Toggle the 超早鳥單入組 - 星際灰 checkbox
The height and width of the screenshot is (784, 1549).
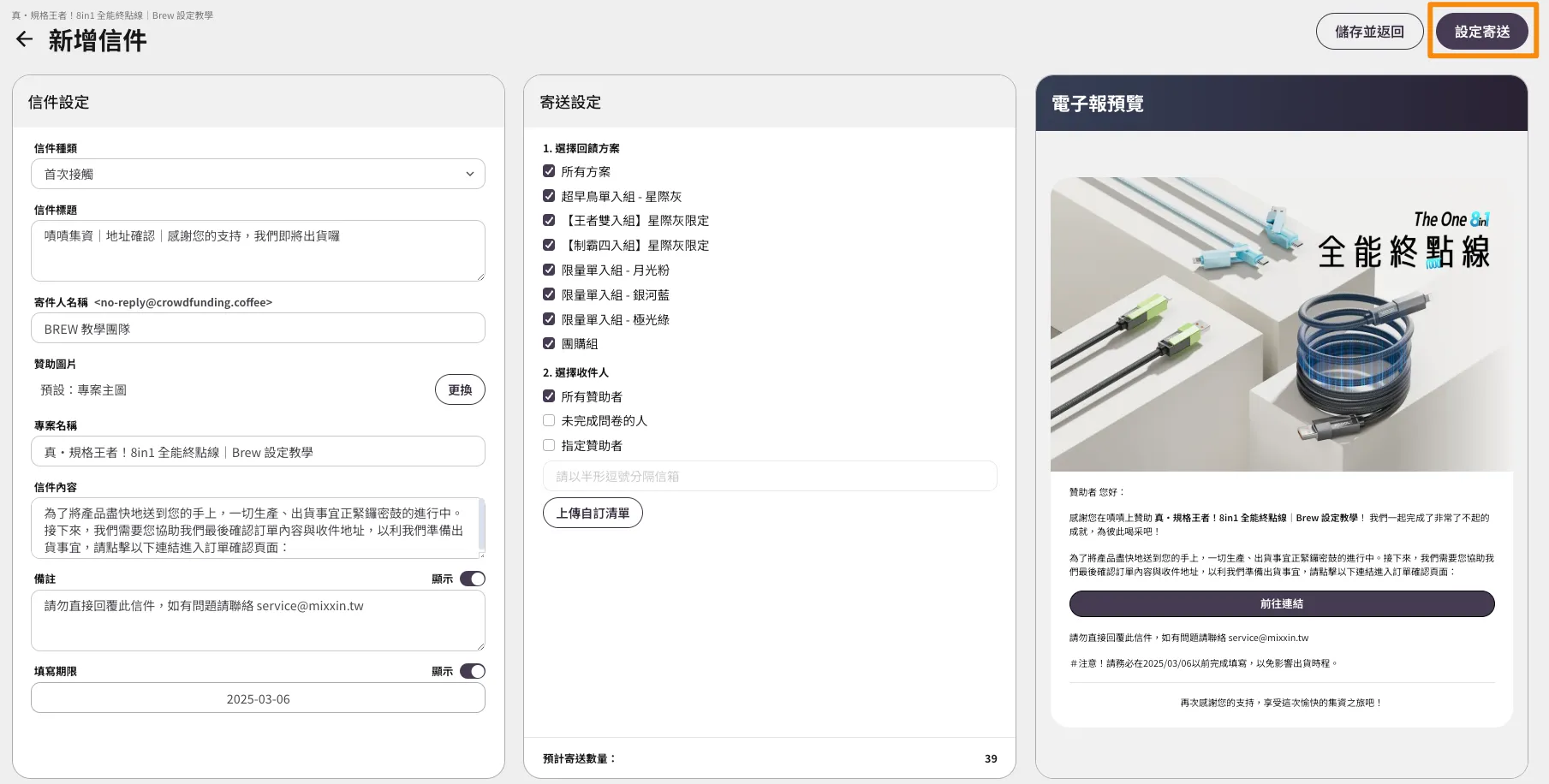(549, 196)
